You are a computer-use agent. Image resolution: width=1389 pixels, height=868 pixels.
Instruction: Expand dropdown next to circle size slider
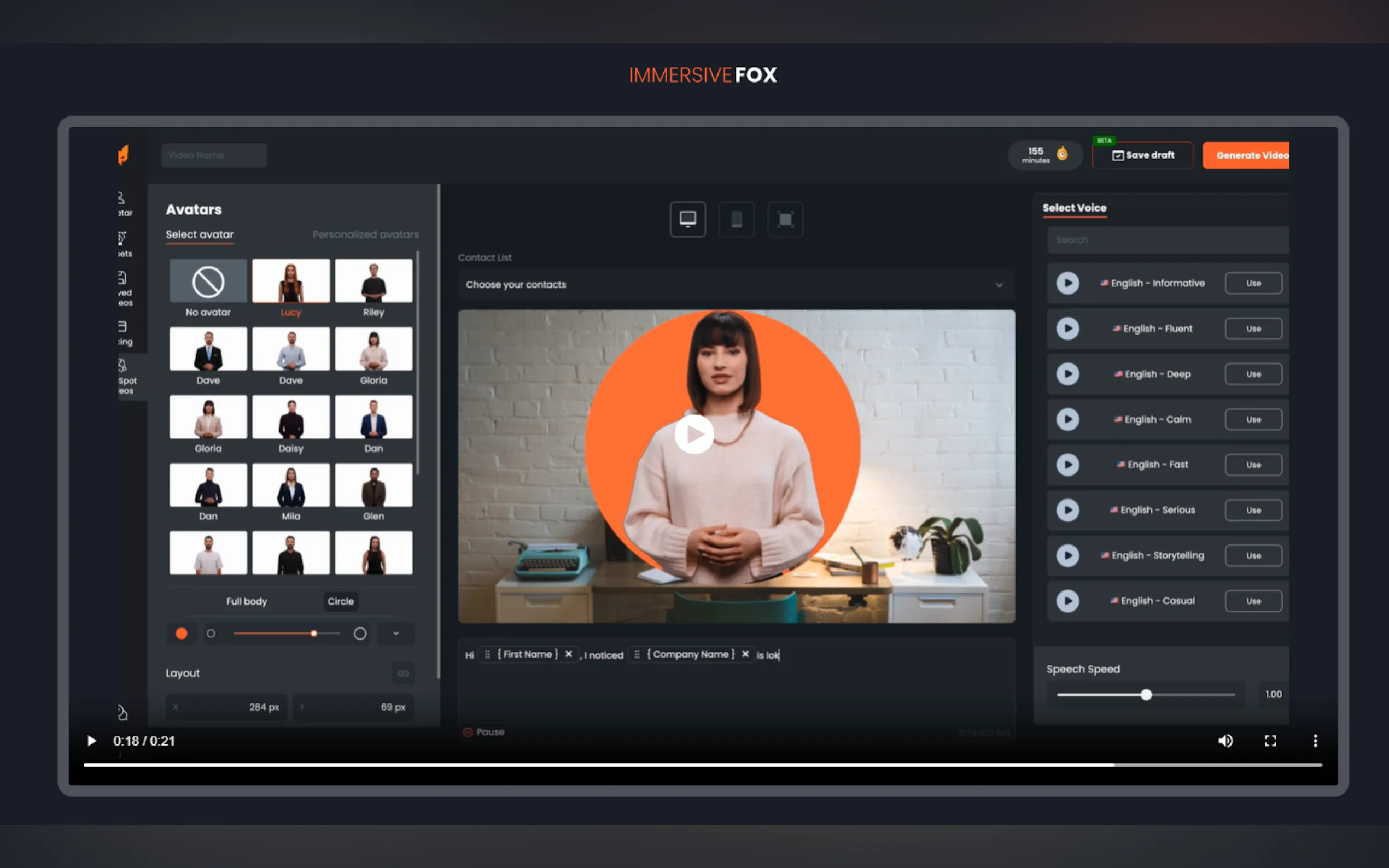point(395,633)
